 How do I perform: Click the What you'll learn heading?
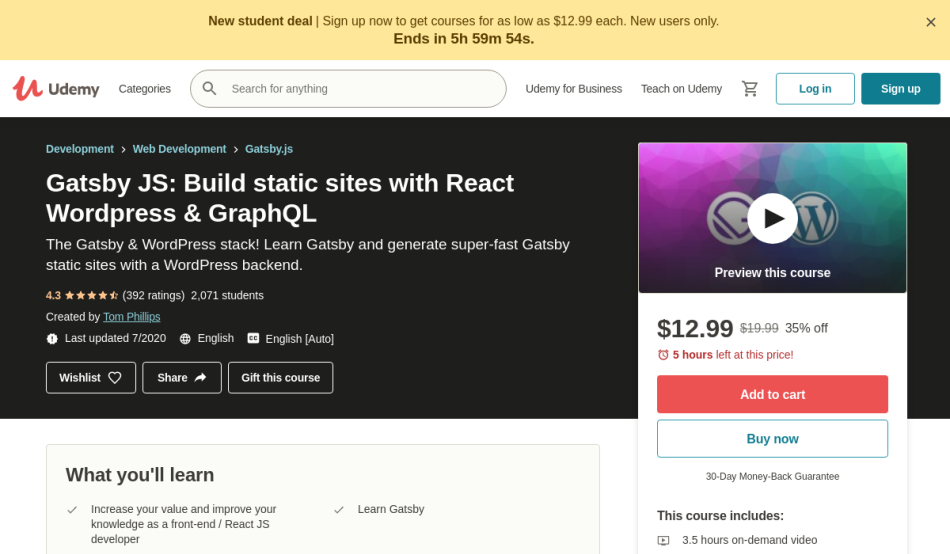coord(140,475)
